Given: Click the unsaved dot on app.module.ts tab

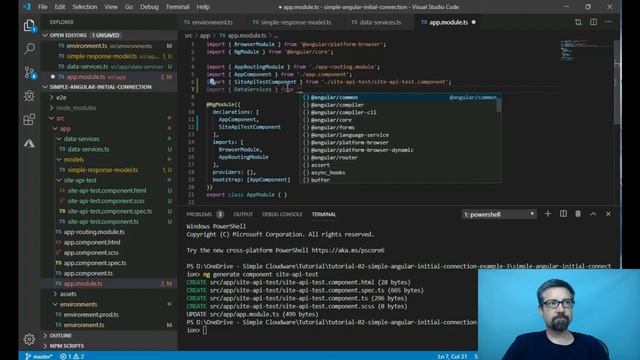Looking at the screenshot, I should tap(474, 22).
